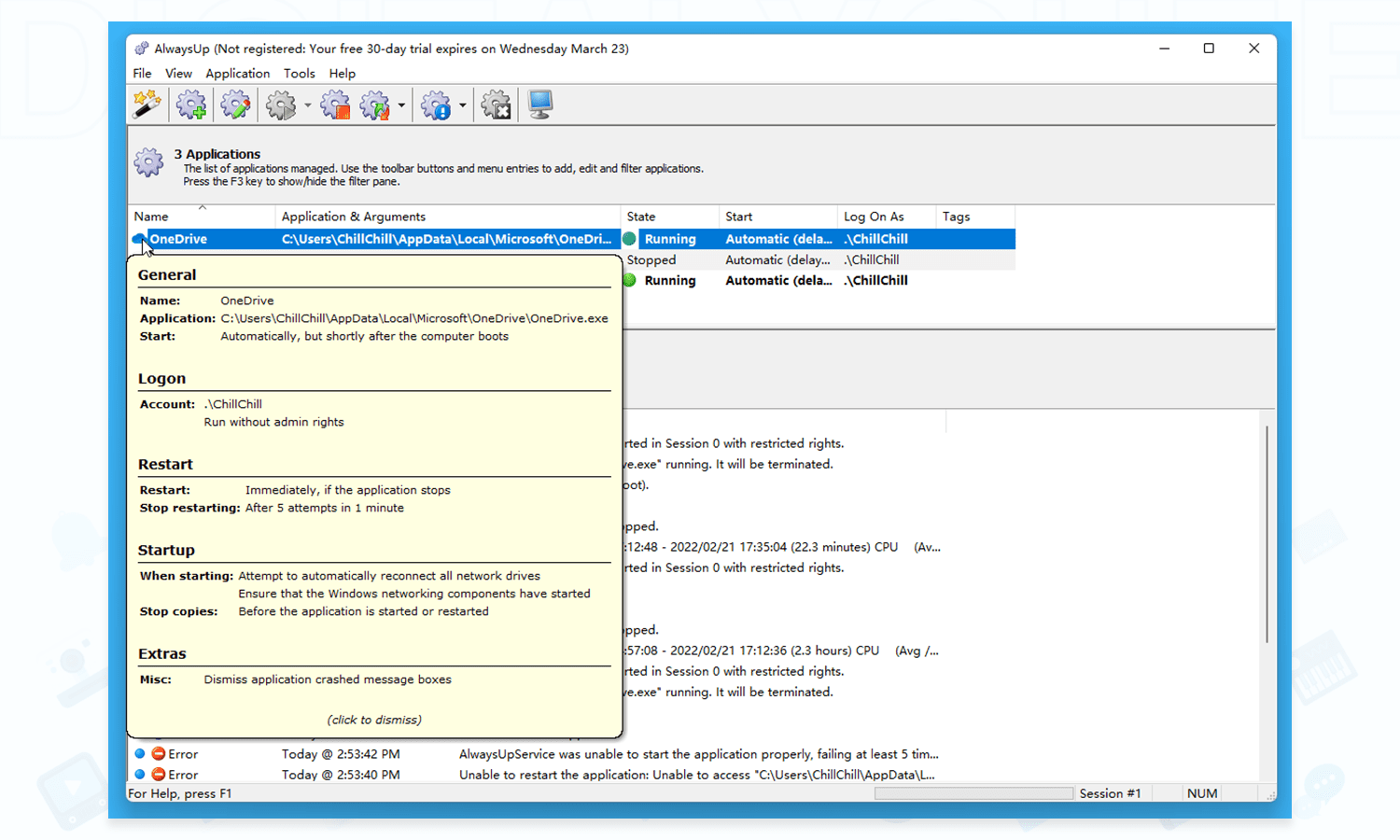This screenshot has width=1400, height=840.
Task: Sort the list by State column
Action: (x=670, y=217)
